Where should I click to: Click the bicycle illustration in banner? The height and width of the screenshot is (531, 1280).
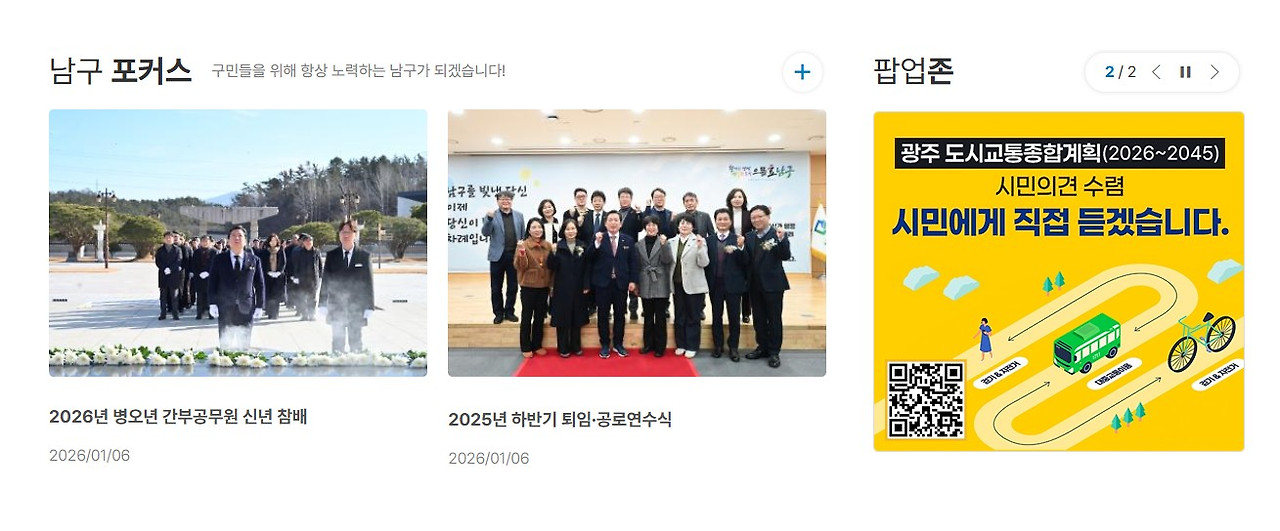[x=1202, y=341]
